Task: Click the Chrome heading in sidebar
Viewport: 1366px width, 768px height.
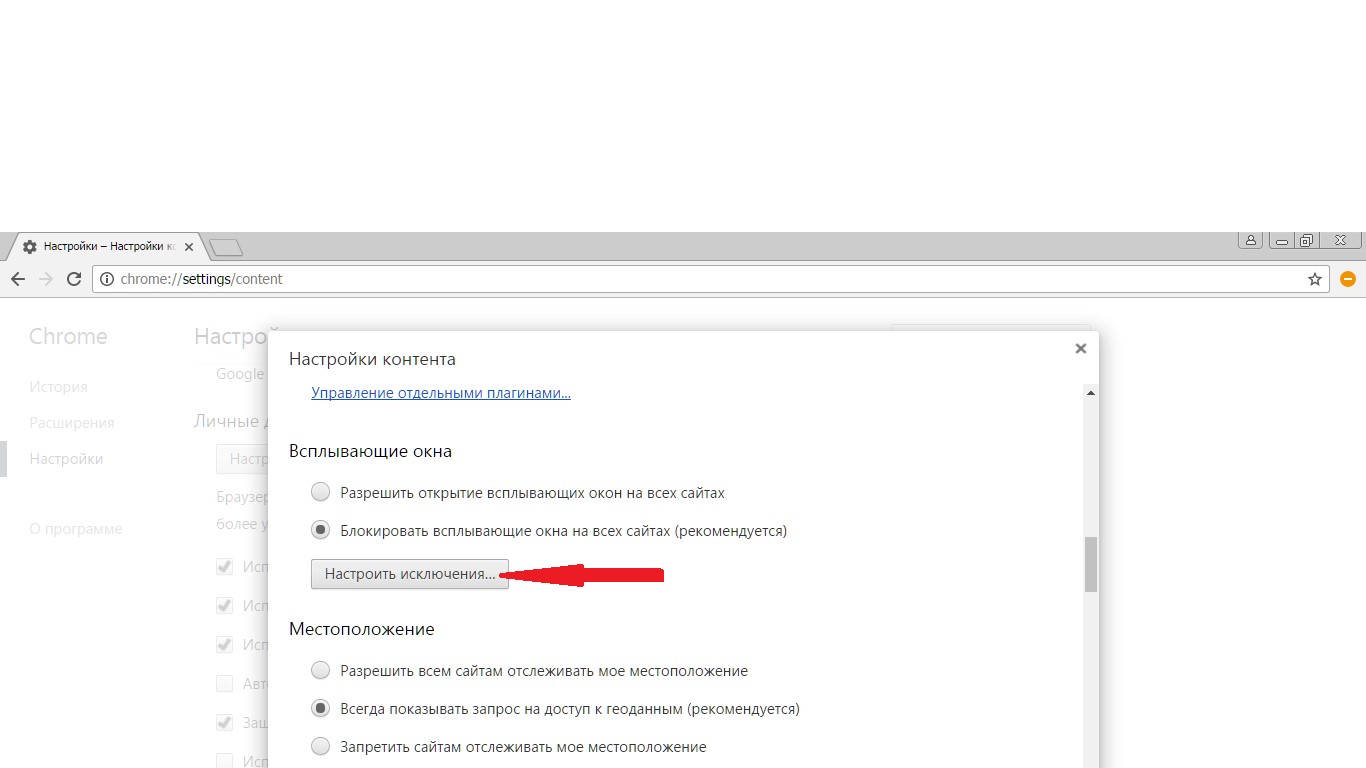Action: pyautogui.click(x=68, y=336)
